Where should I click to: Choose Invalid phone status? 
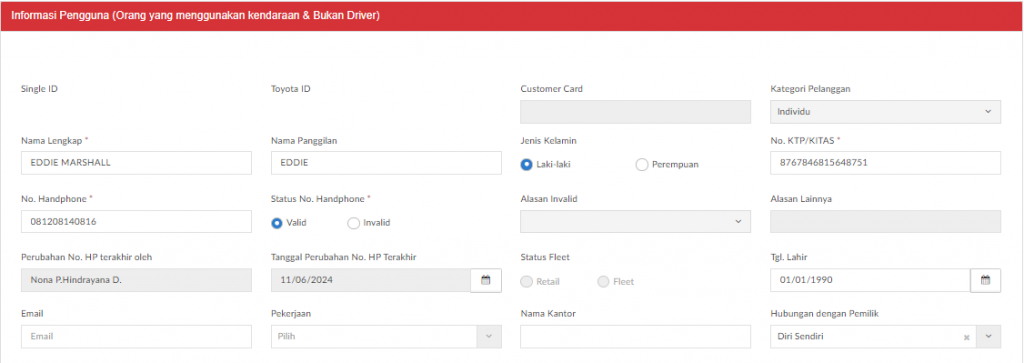(x=353, y=223)
